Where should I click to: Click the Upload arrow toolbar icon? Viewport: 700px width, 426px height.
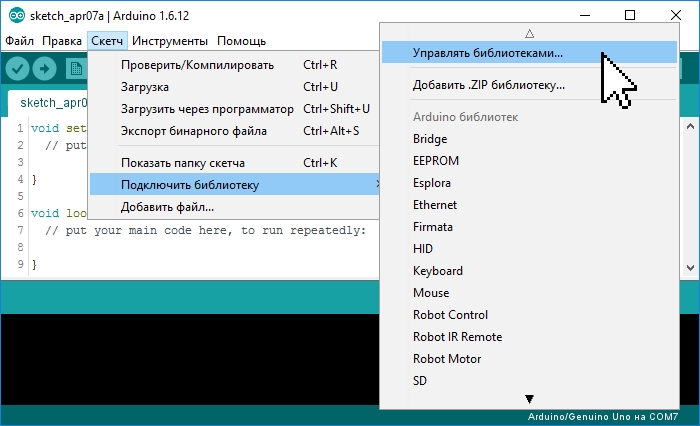tap(45, 69)
